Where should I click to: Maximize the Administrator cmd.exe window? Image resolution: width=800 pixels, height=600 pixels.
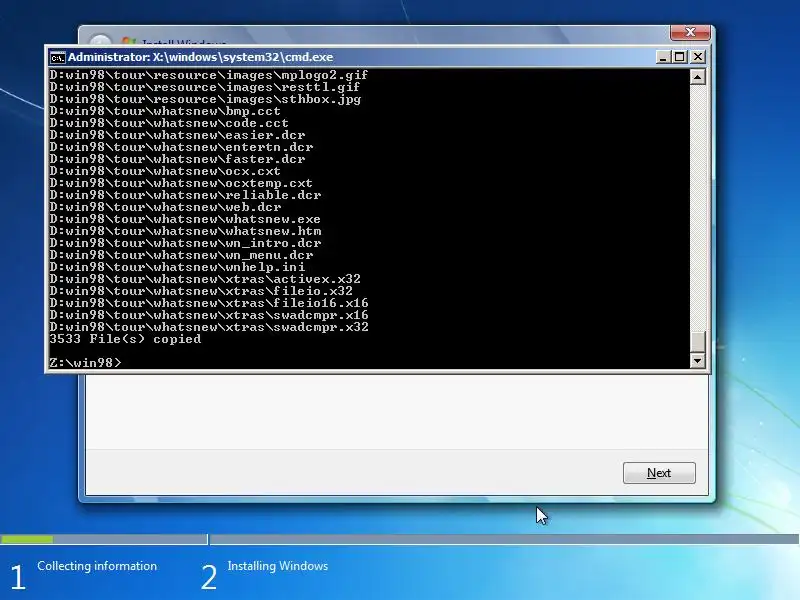point(680,57)
